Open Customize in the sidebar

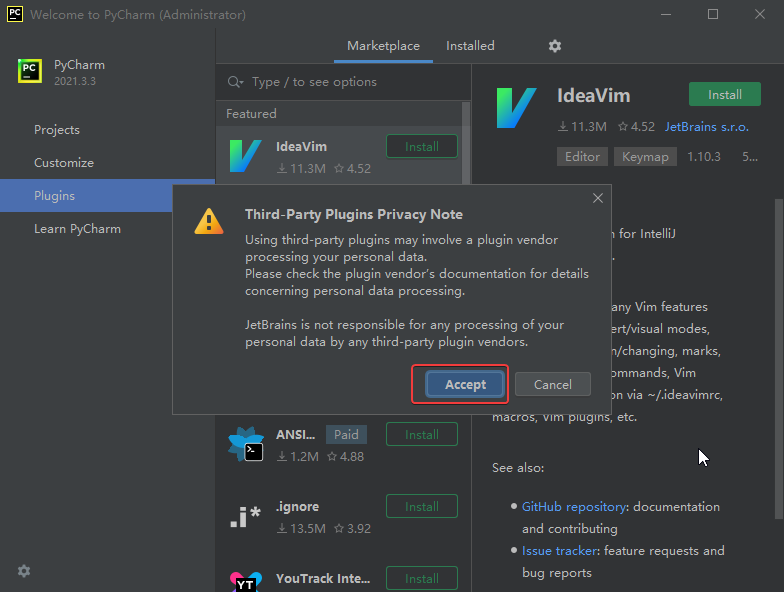pos(64,163)
